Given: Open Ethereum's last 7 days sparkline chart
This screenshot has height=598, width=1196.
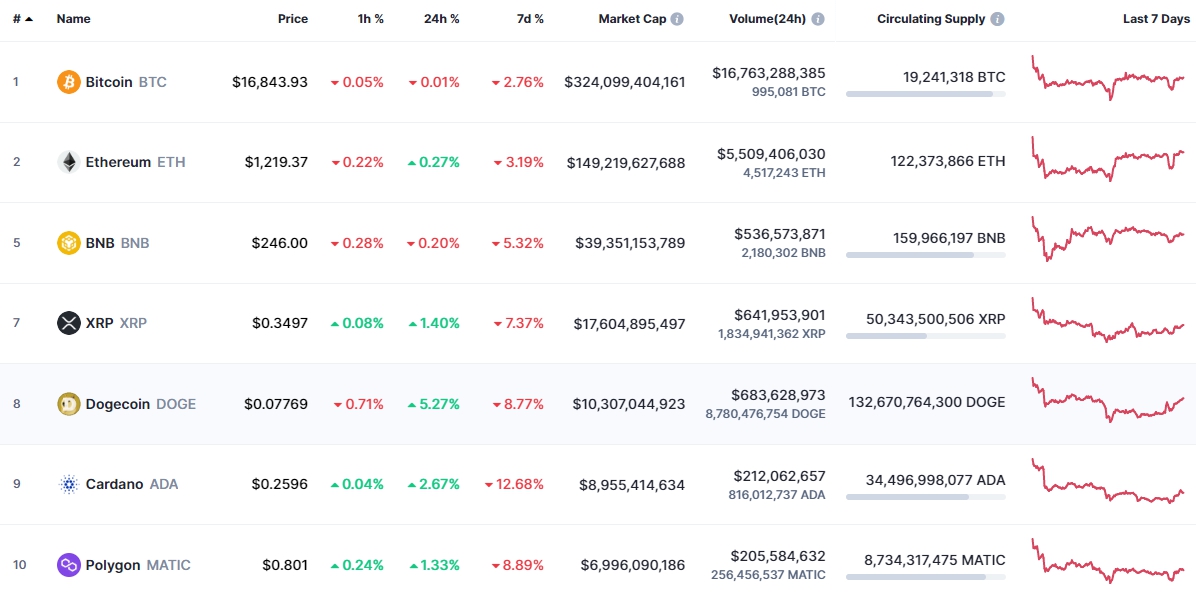Looking at the screenshot, I should (1108, 159).
